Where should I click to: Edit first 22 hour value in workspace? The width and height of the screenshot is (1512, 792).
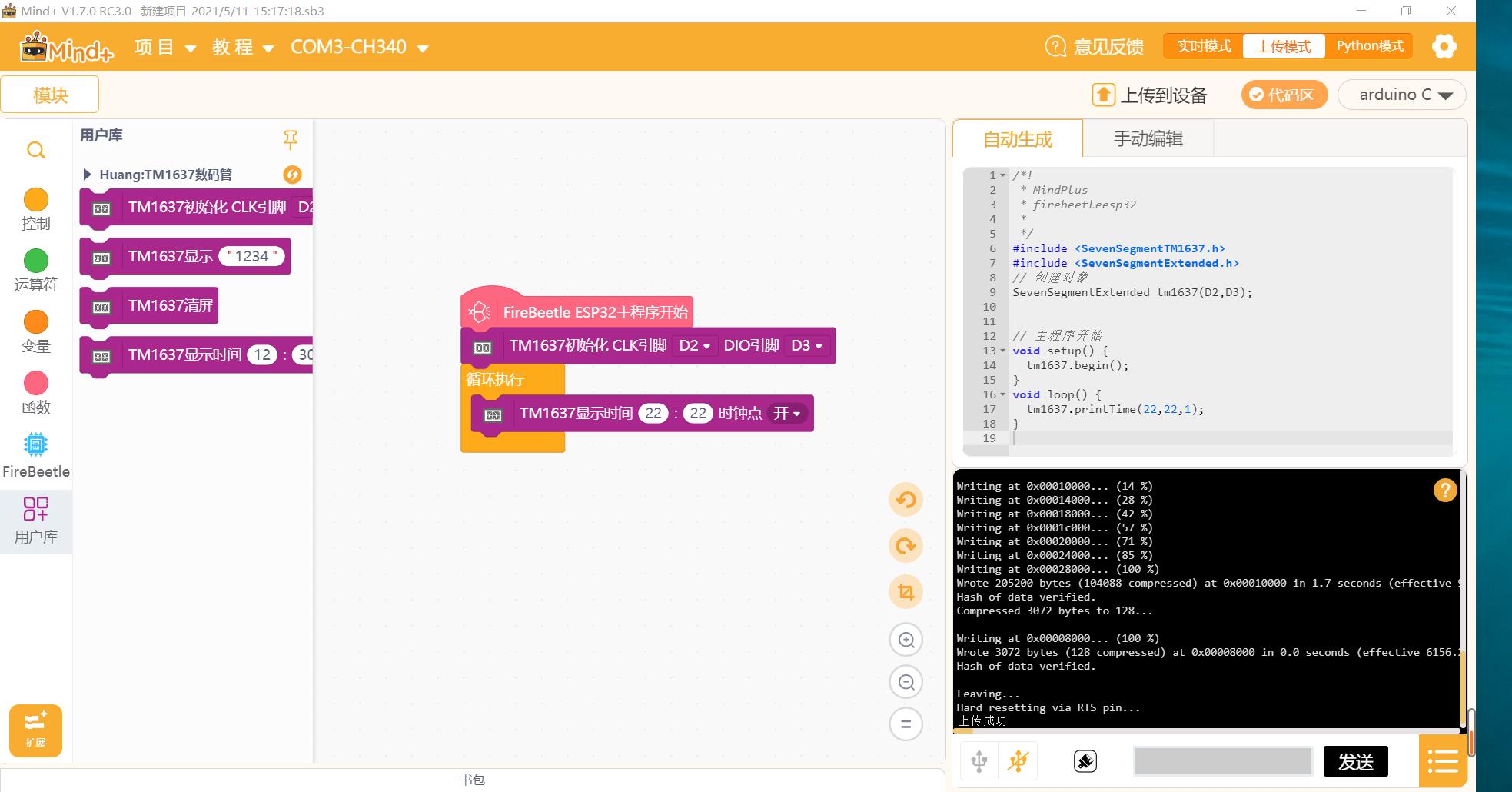point(653,414)
